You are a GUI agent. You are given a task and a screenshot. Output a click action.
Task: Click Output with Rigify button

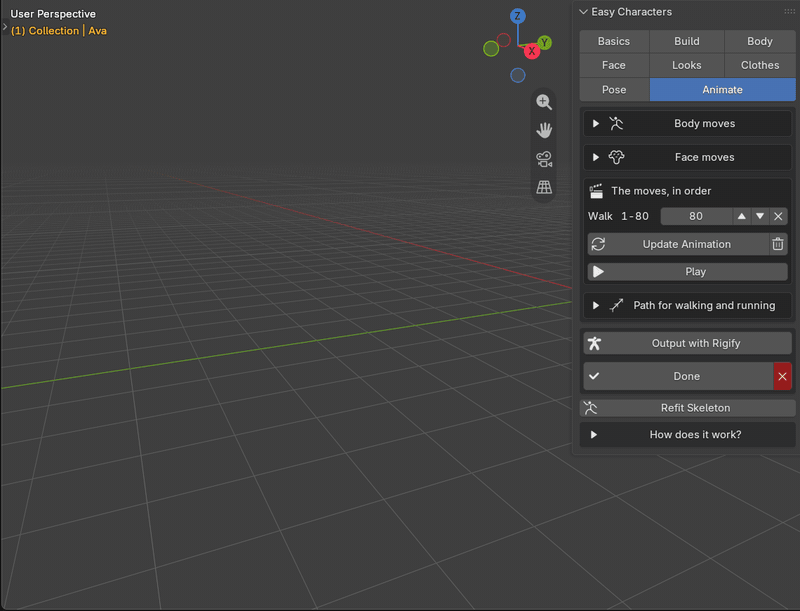687,343
